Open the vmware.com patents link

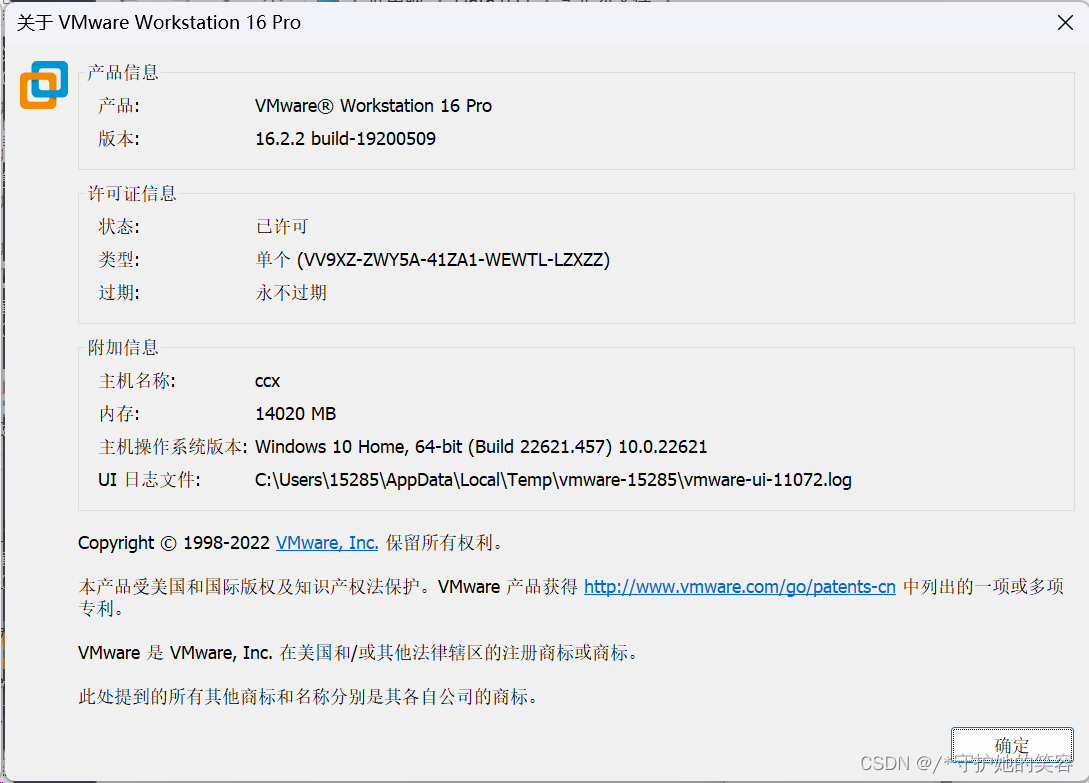click(x=739, y=587)
